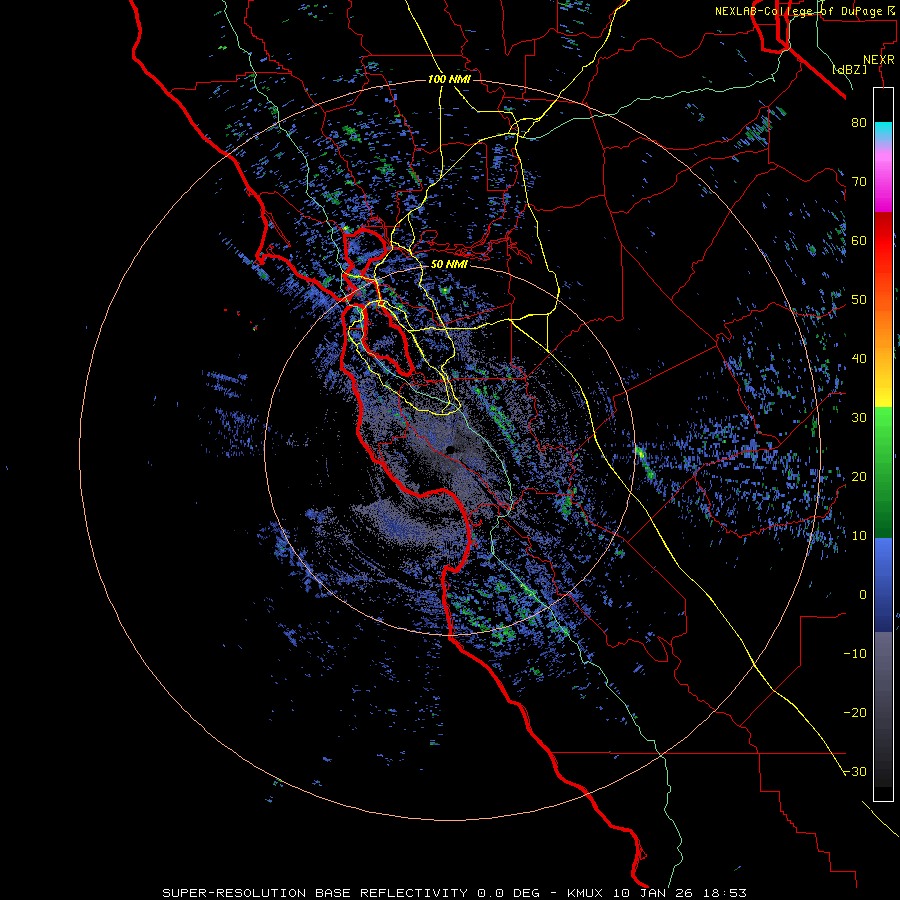Select the -10 value on dBZ scale
Viewport: 900px width, 900px height.
click(x=855, y=654)
